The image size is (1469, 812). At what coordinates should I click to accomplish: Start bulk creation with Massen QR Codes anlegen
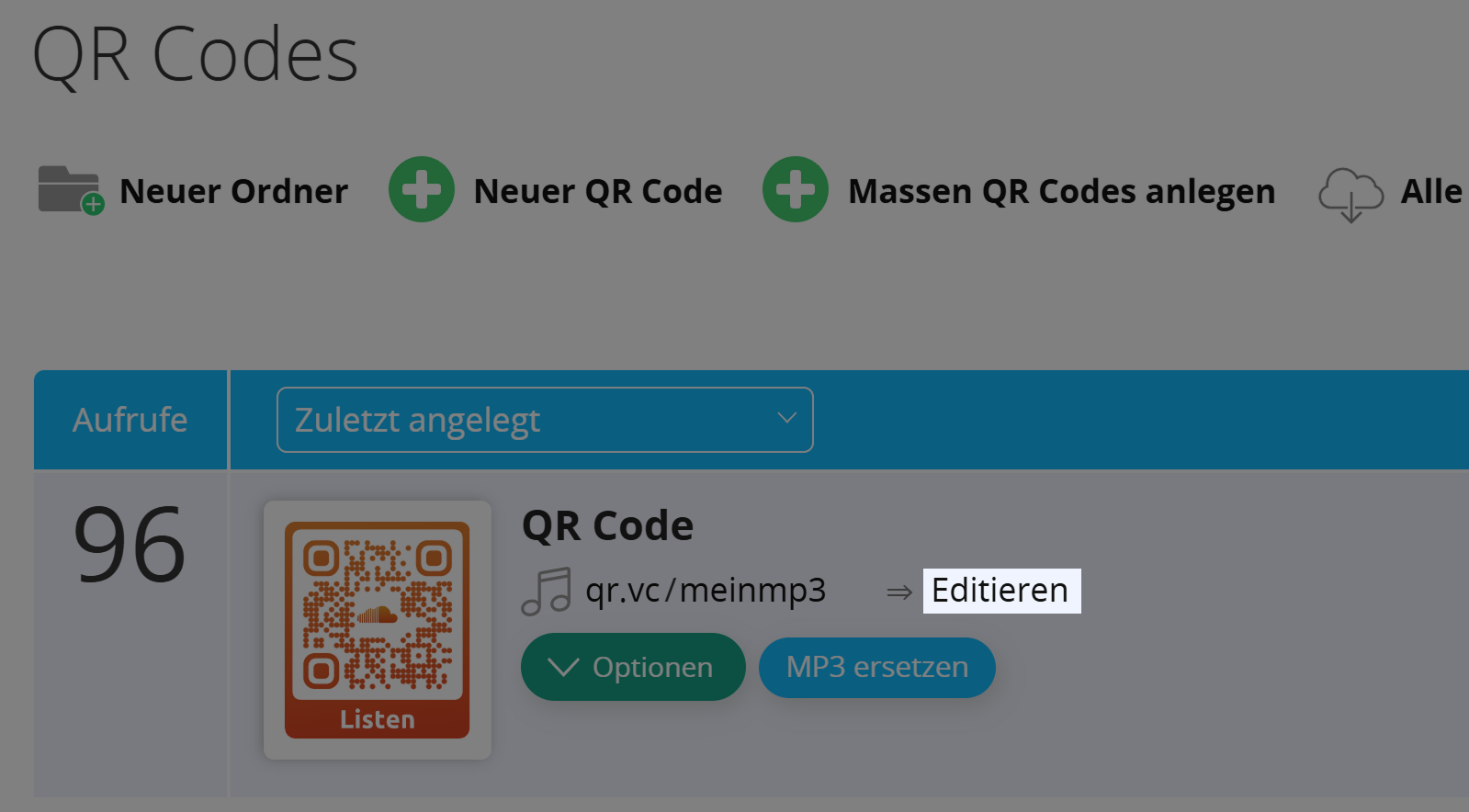click(1061, 190)
